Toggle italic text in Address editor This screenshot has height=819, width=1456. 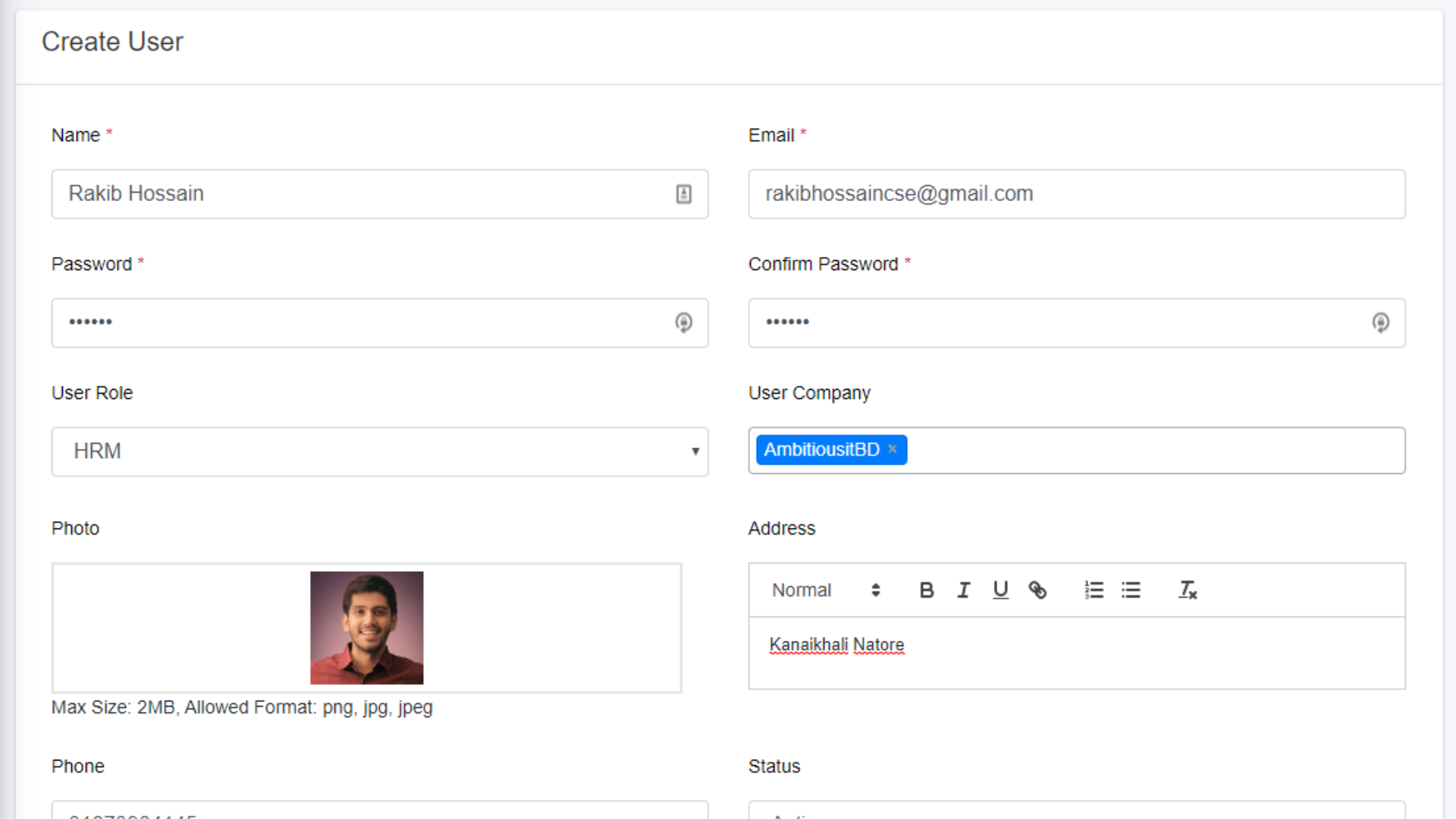(x=963, y=590)
